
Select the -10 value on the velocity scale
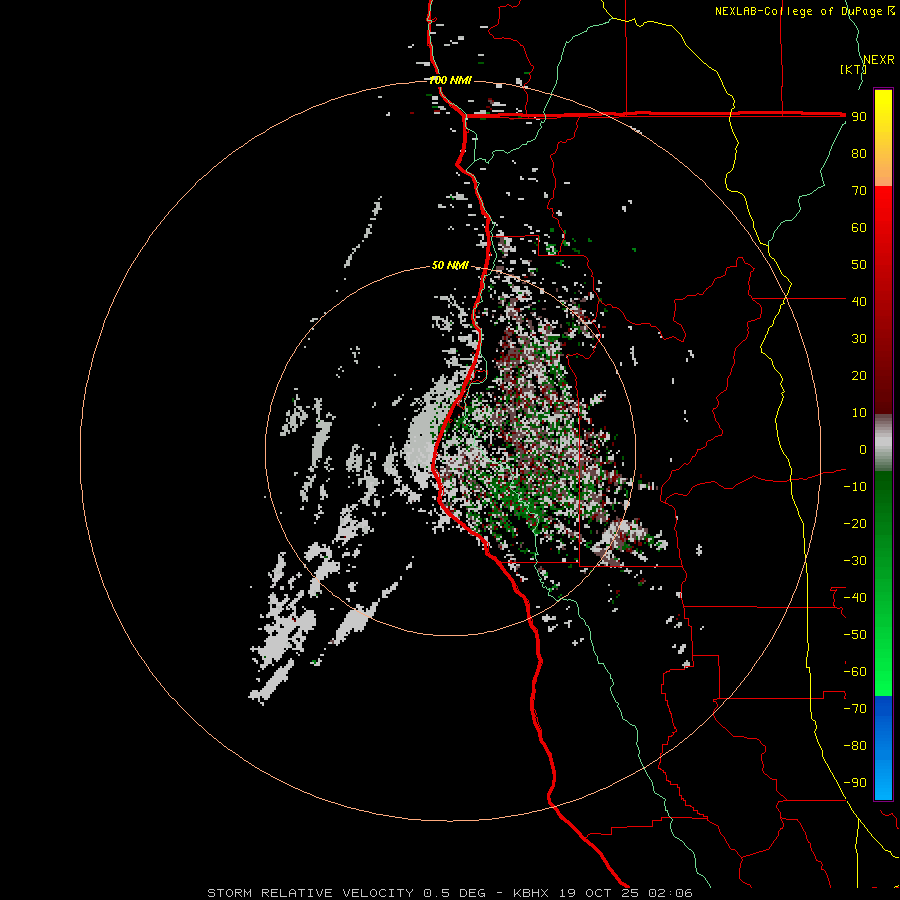click(x=855, y=487)
